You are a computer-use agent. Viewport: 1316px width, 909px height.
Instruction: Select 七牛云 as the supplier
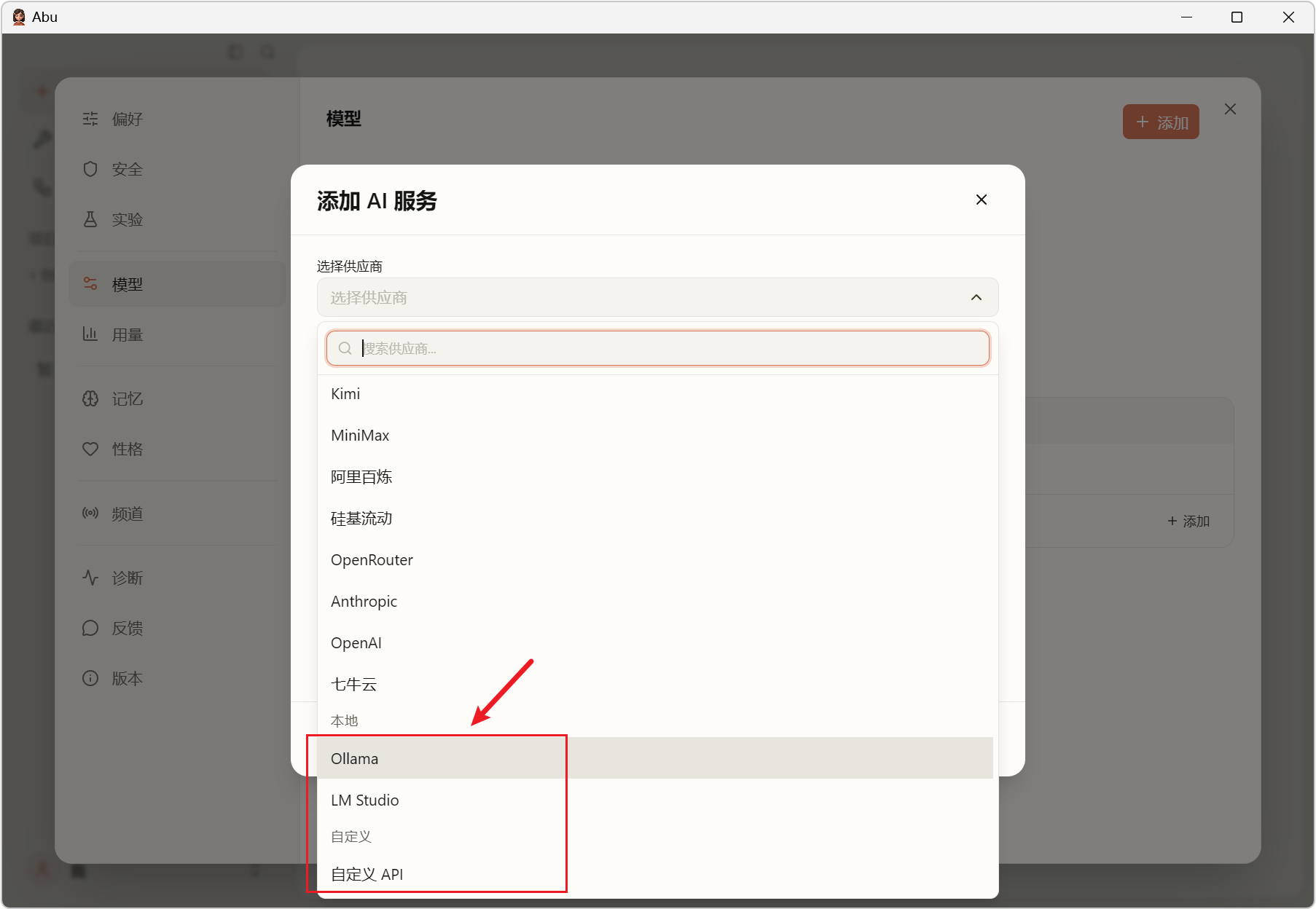pyautogui.click(x=655, y=685)
